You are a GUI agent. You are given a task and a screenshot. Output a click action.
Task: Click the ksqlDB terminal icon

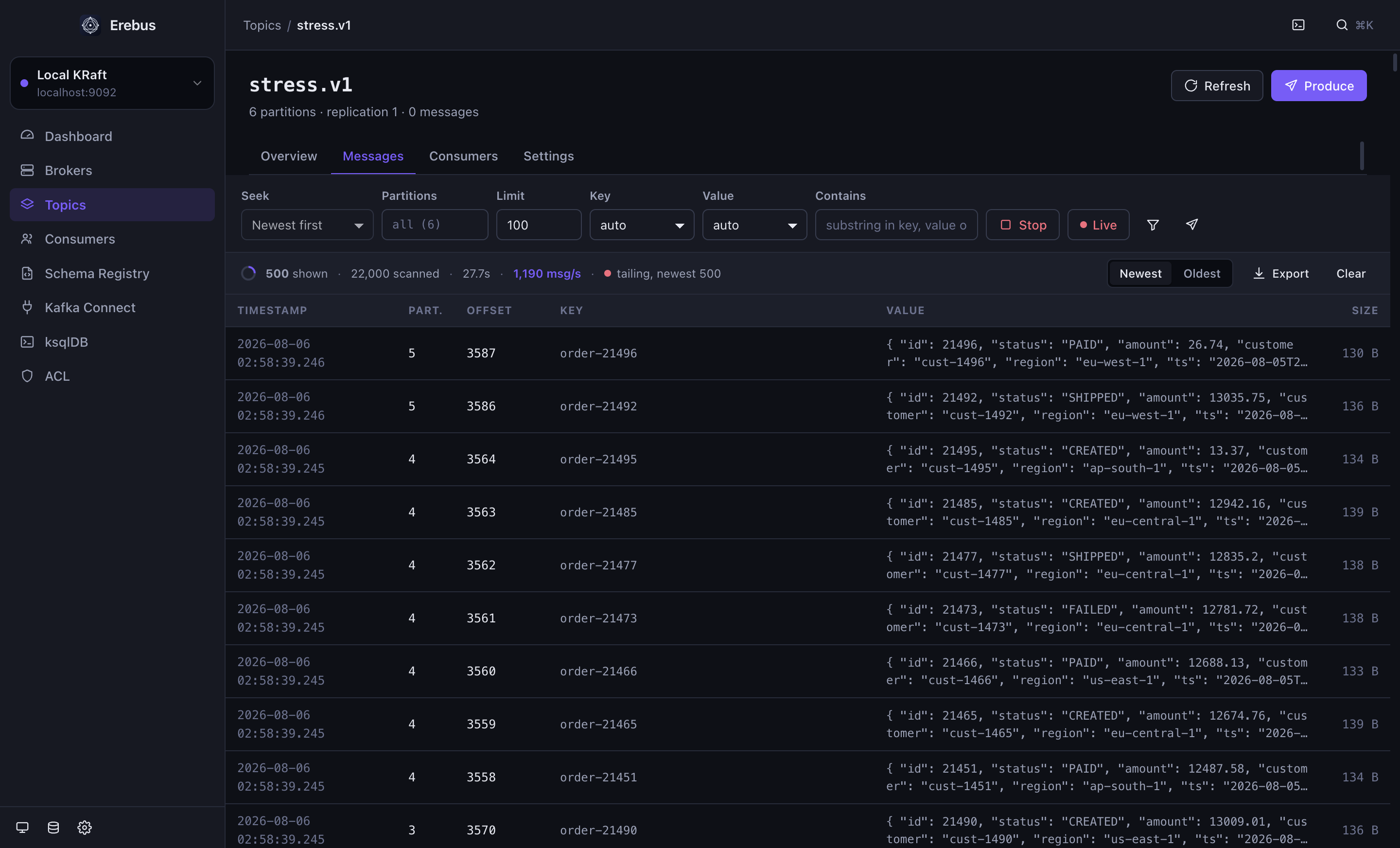tap(27, 342)
